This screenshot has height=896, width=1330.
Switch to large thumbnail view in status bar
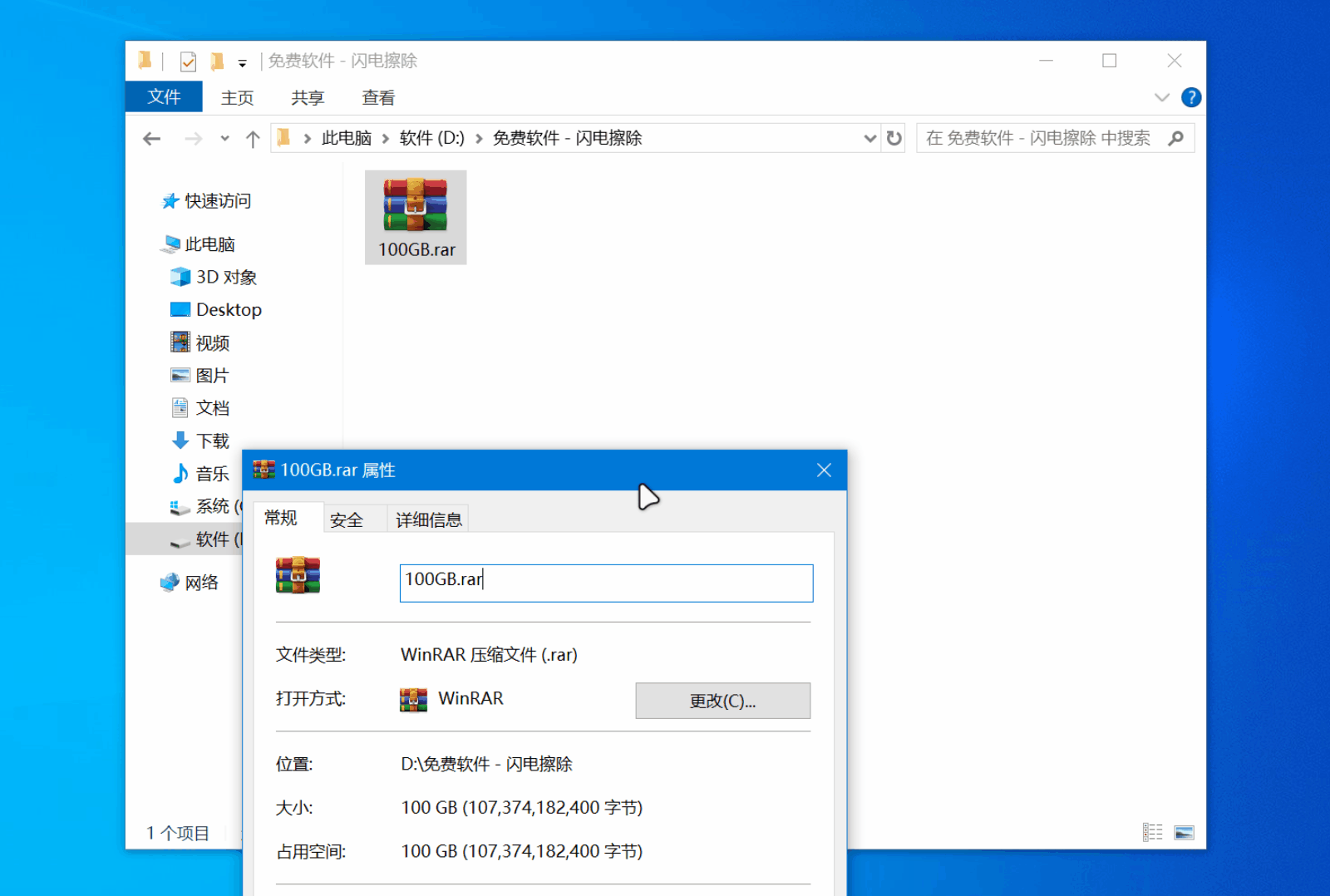(1184, 831)
